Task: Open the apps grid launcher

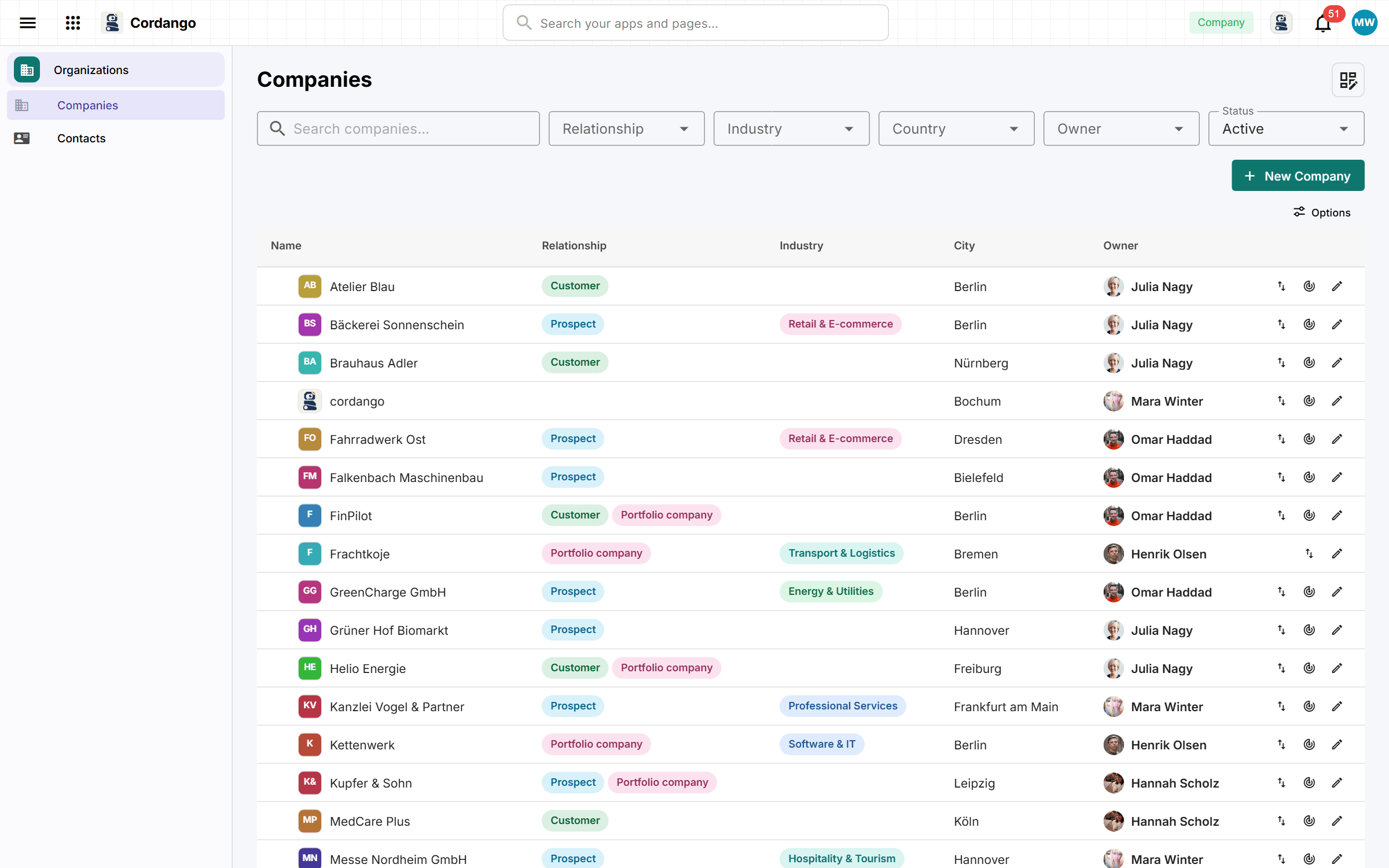Action: [73, 23]
